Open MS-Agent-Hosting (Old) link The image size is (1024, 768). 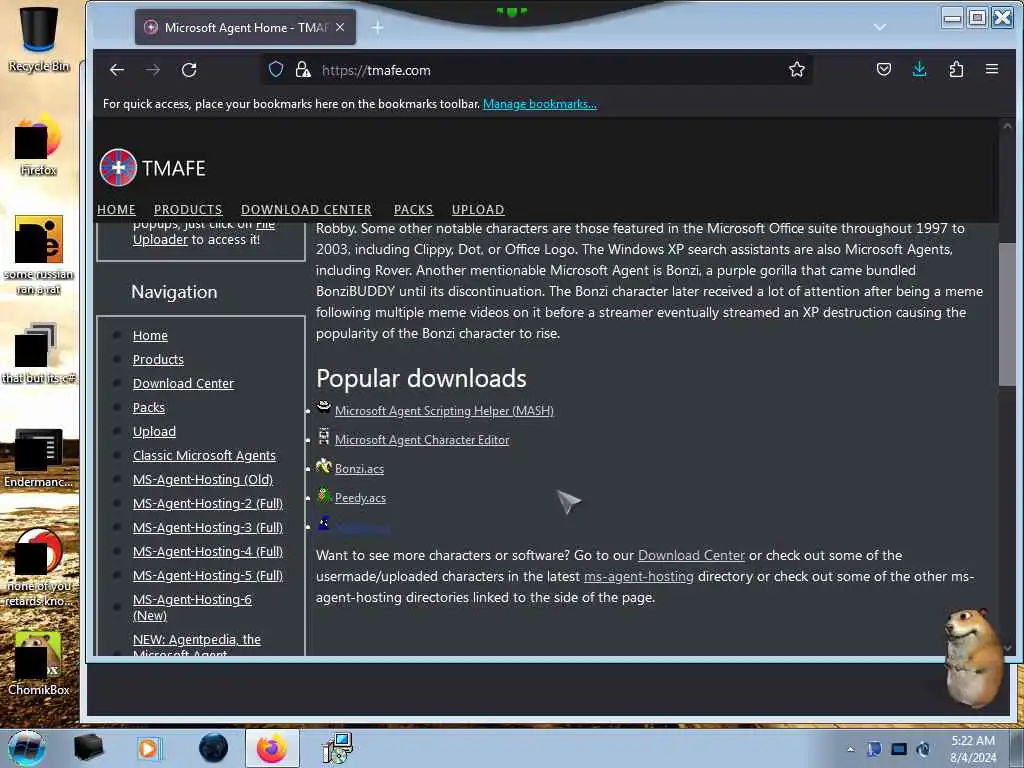(x=203, y=480)
